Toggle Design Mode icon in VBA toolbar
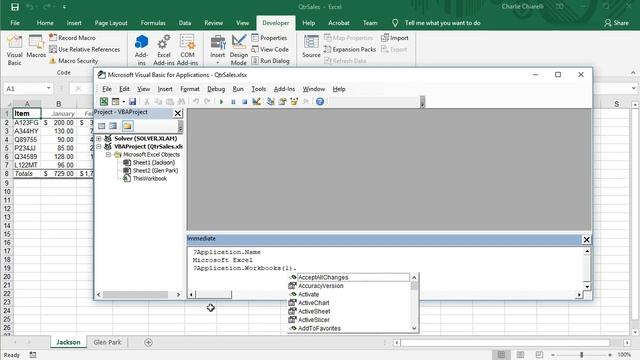Screen dimensions: 640x360 256,102
